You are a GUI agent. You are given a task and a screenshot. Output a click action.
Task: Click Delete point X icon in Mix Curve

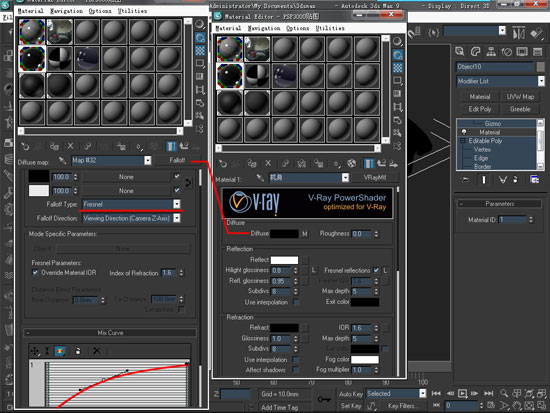97,351
